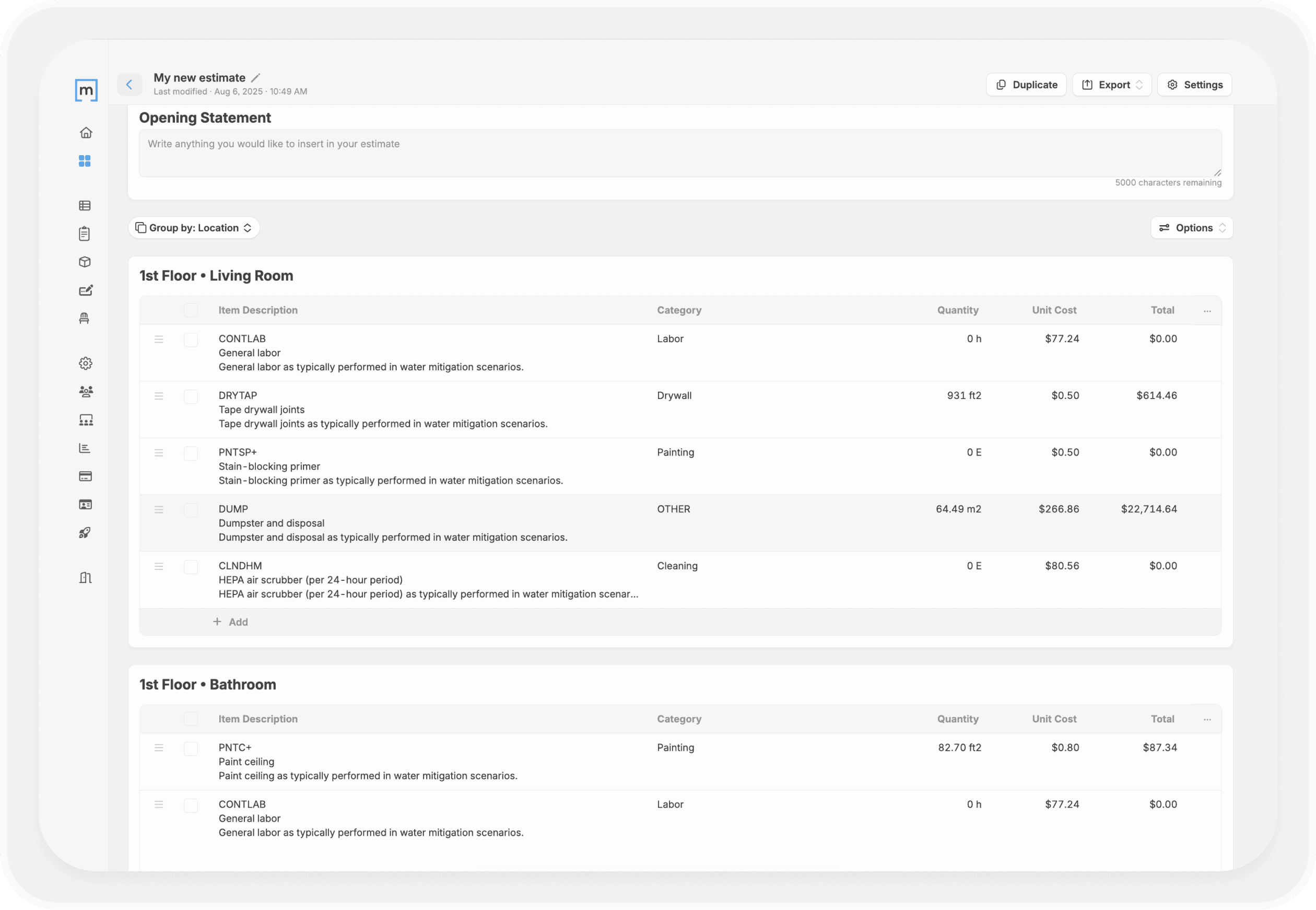Viewport: 1316px width, 910px height.
Task: Click into the Opening Statement text area
Action: 679,153
